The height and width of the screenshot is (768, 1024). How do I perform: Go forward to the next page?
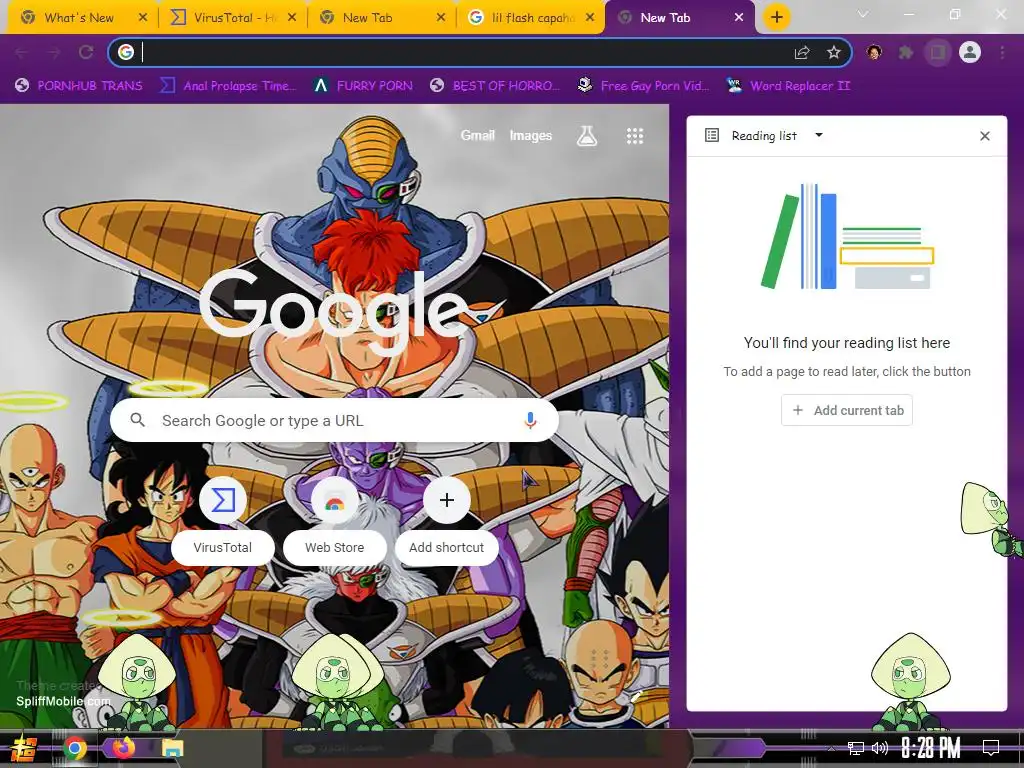[54, 52]
